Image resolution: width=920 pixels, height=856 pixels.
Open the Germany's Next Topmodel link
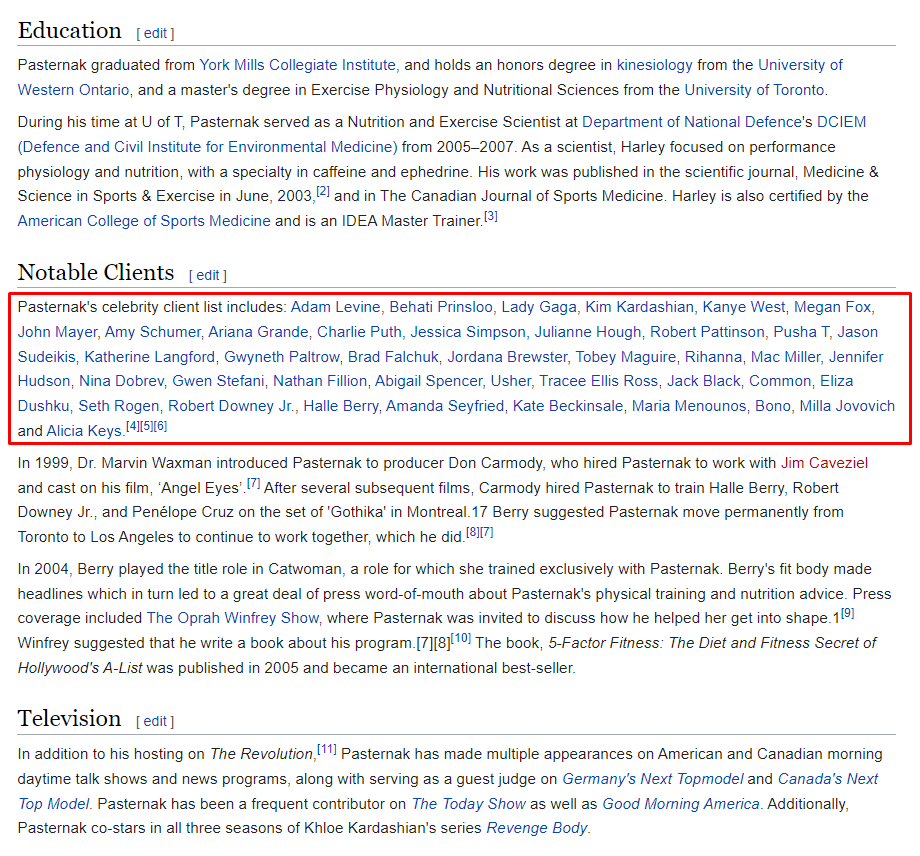point(653,779)
